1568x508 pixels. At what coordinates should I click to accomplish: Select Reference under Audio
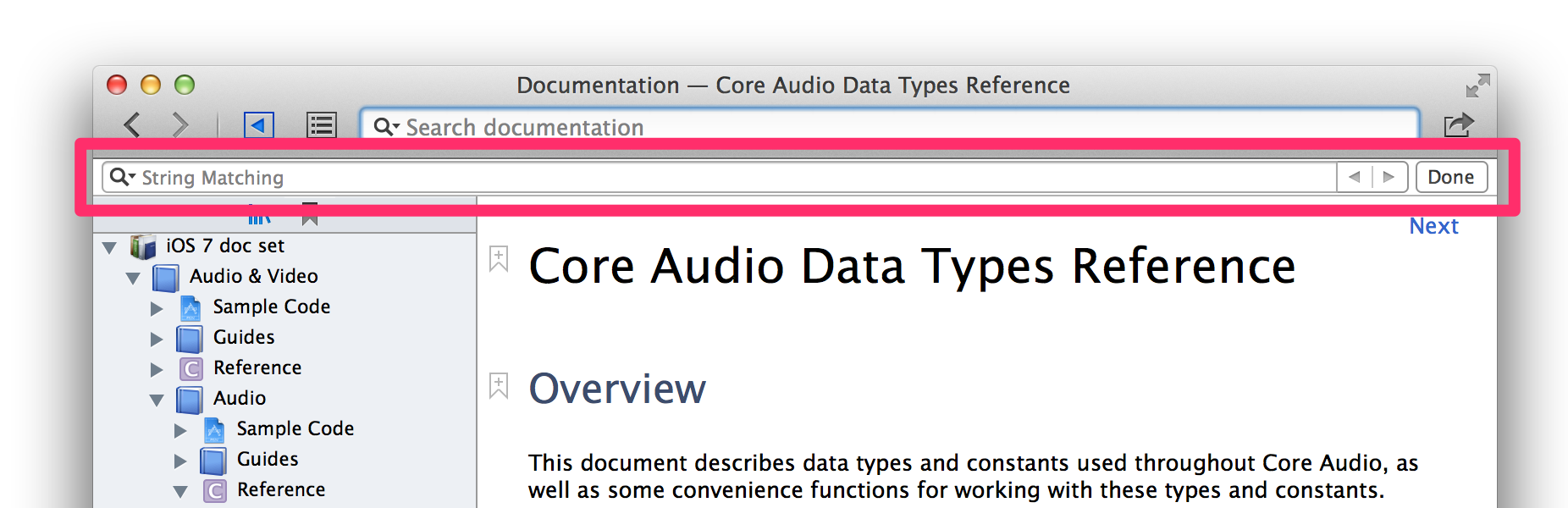click(281, 489)
